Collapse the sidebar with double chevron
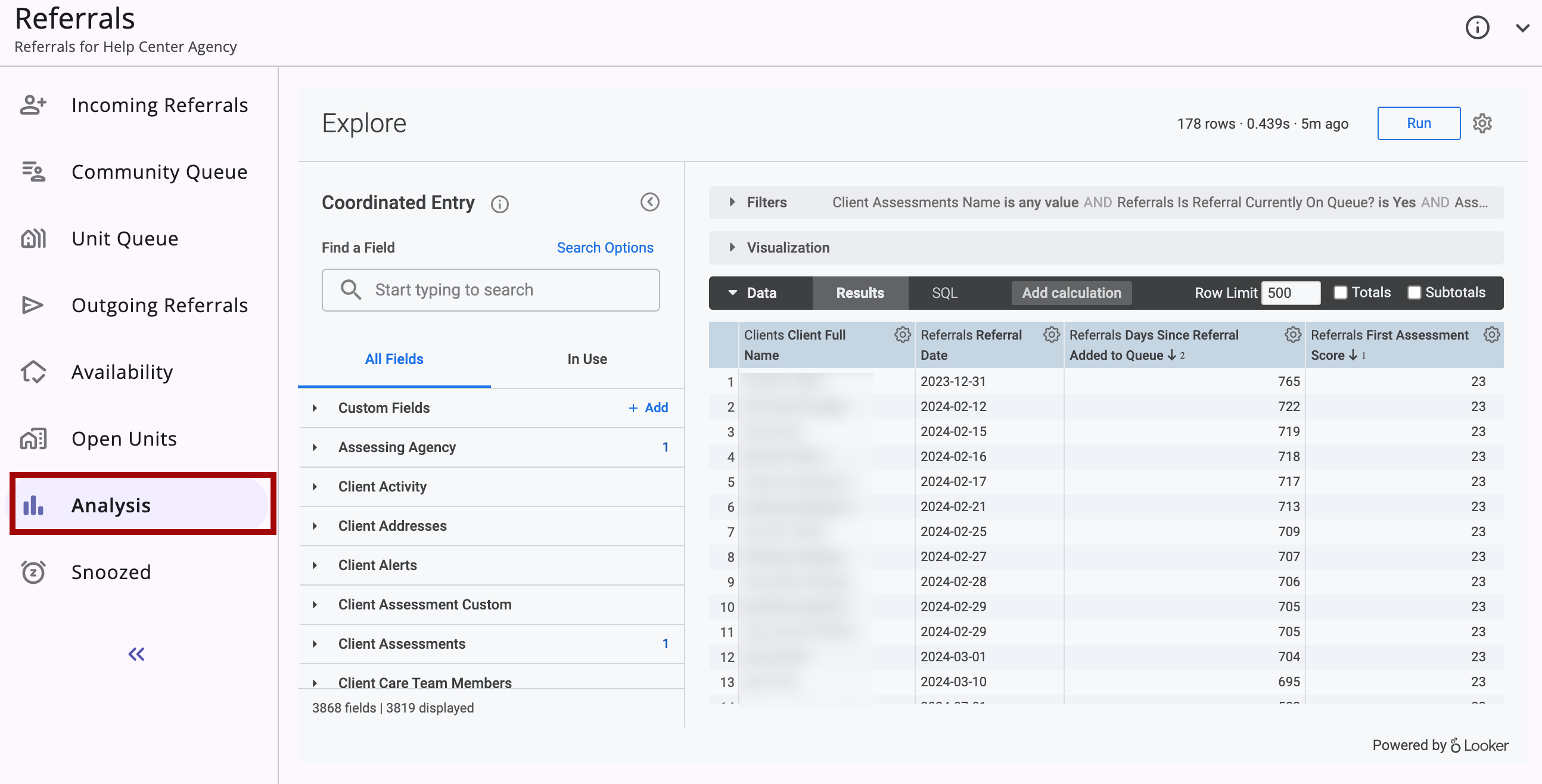Screen dimensions: 1542x784 (136, 654)
